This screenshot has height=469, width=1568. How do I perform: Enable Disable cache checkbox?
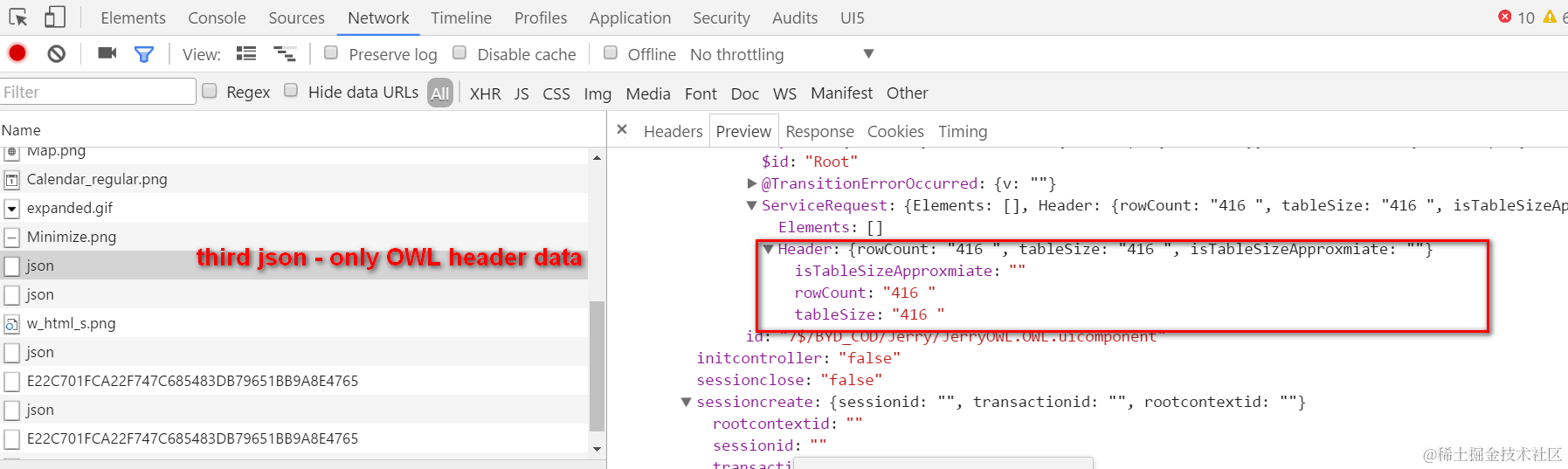pyautogui.click(x=459, y=52)
